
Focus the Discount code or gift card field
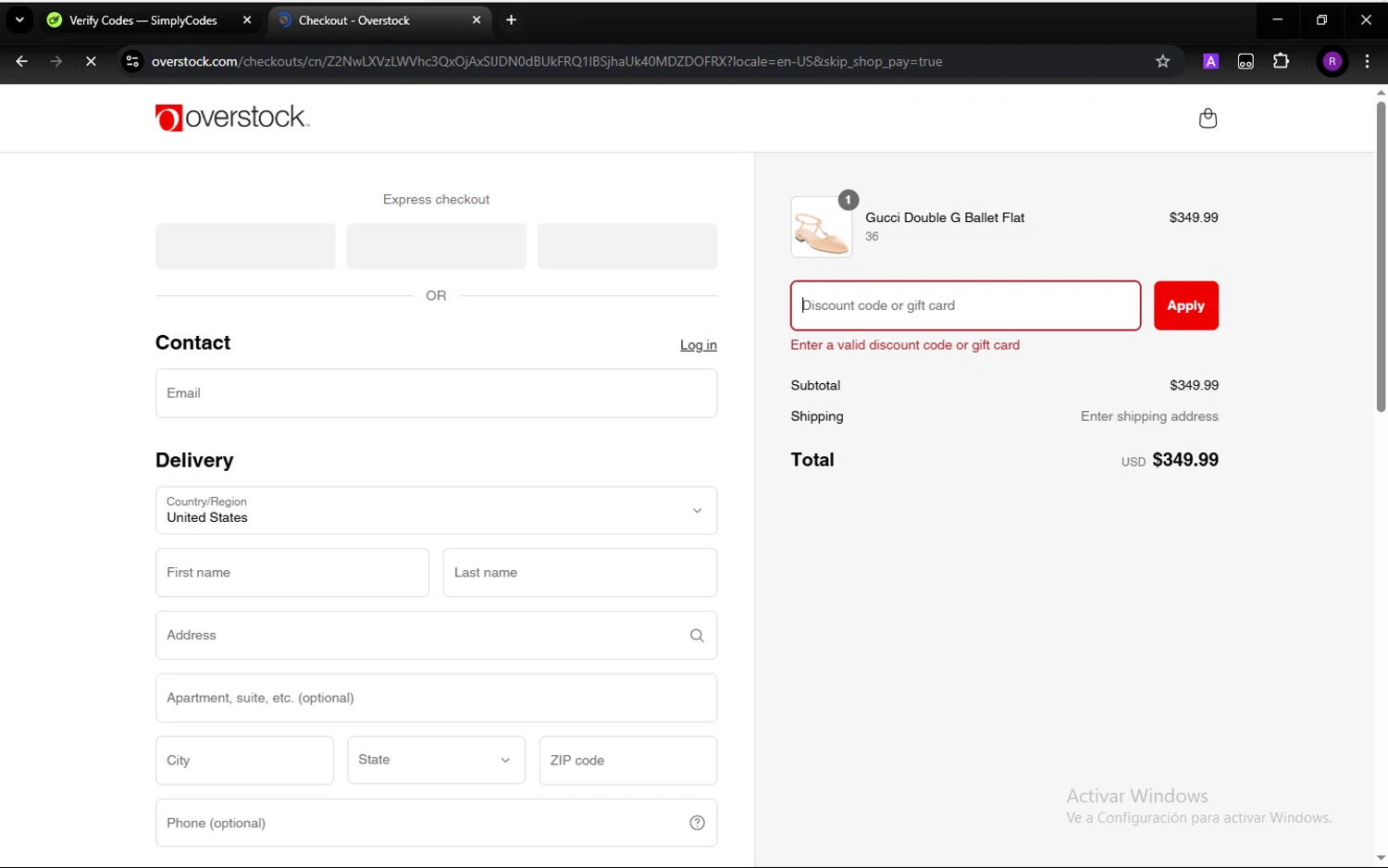pos(965,305)
